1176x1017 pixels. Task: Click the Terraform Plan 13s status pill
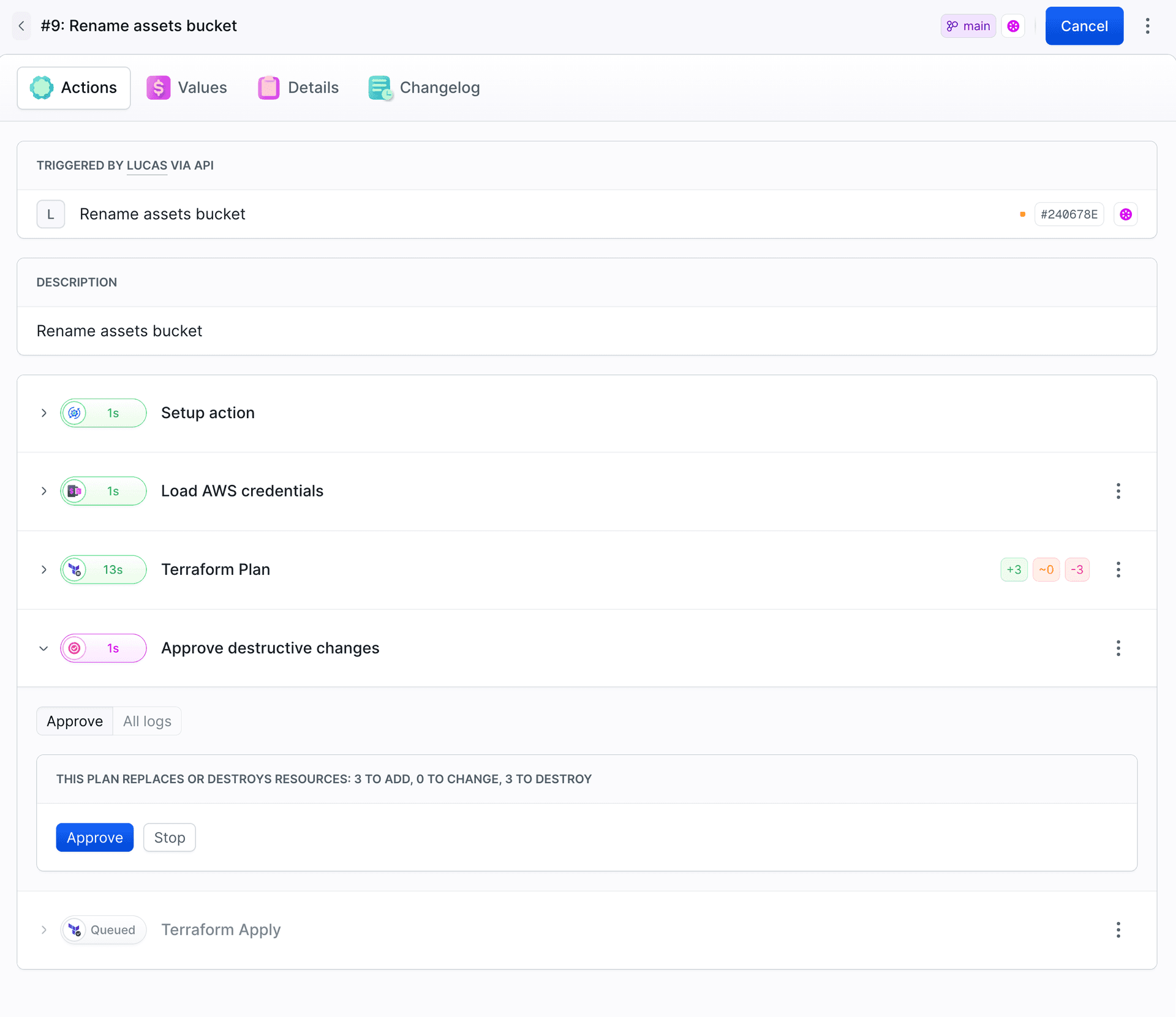click(104, 569)
